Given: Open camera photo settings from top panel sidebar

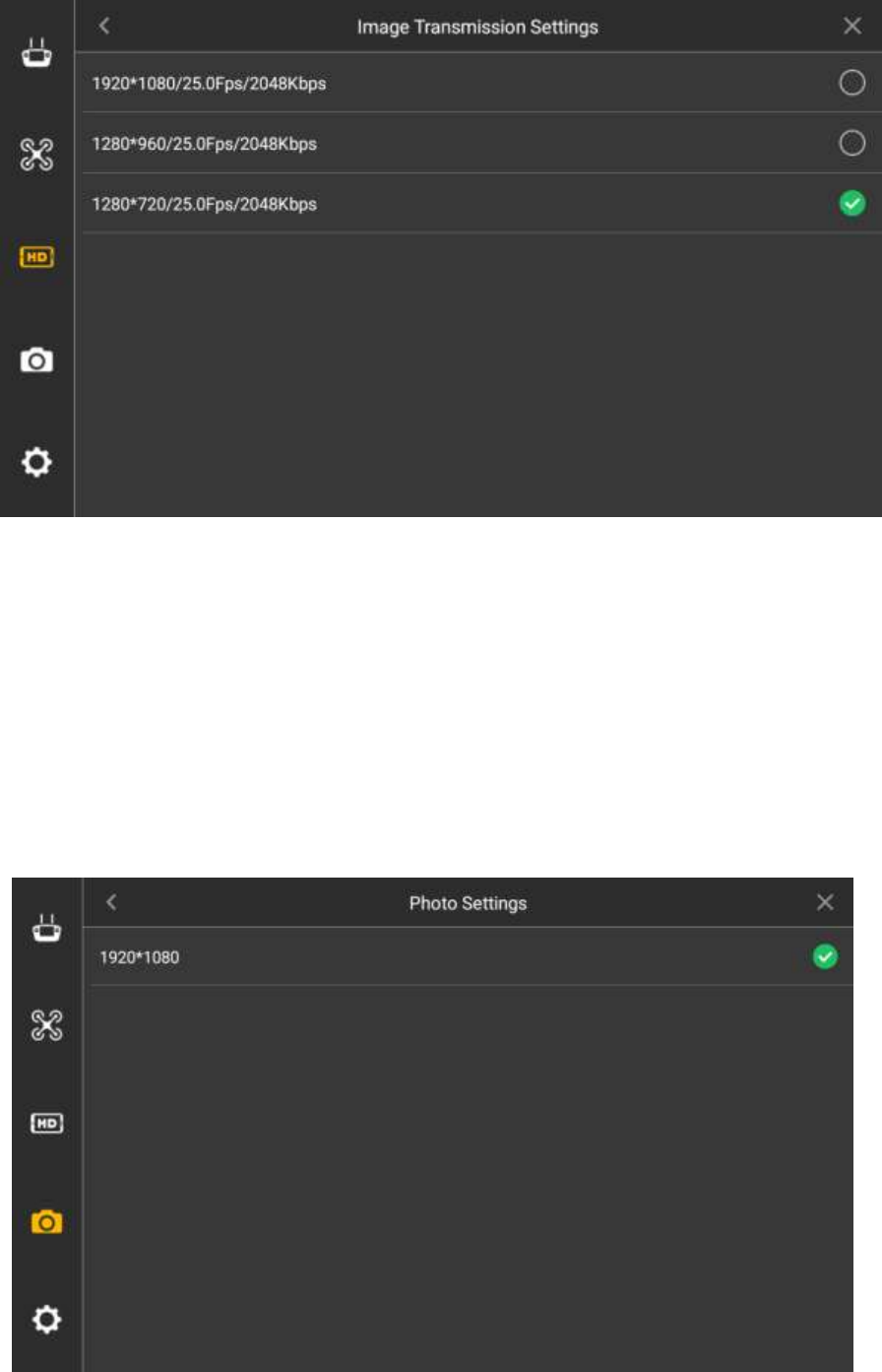Looking at the screenshot, I should click(36, 360).
